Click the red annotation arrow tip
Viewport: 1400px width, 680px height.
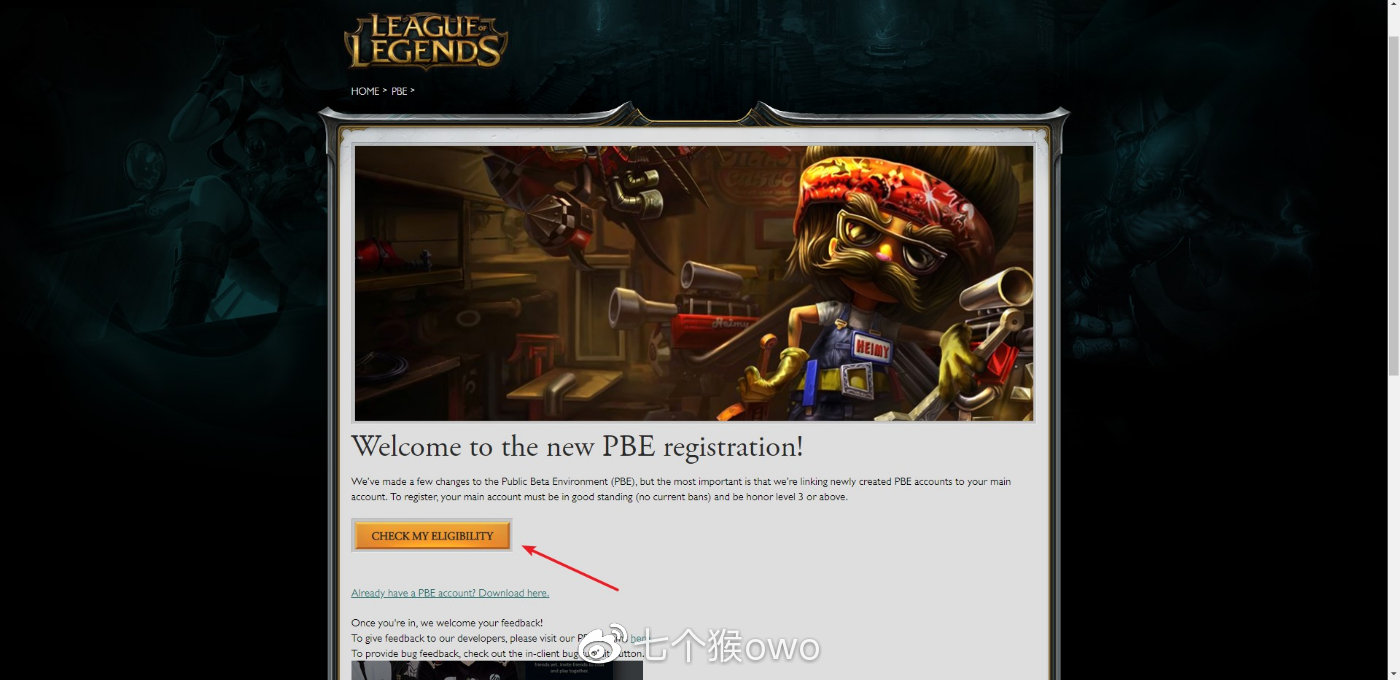point(527,546)
